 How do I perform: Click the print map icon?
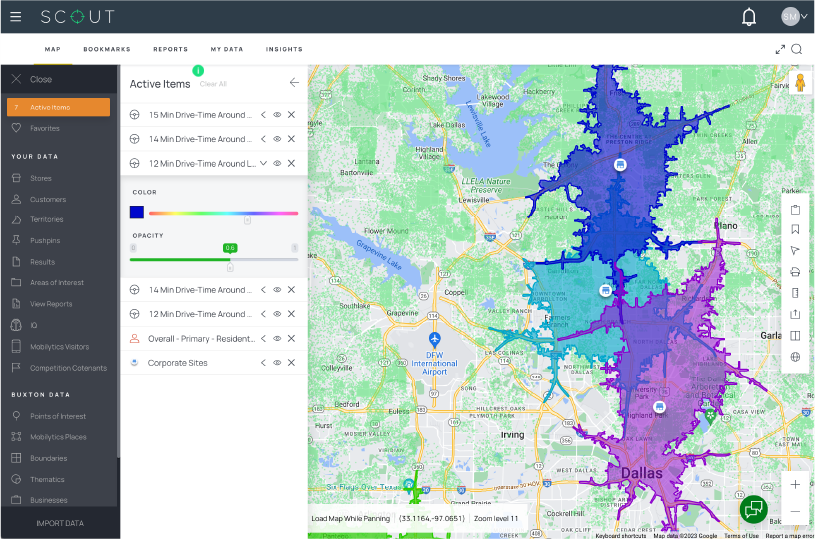pyautogui.click(x=795, y=272)
